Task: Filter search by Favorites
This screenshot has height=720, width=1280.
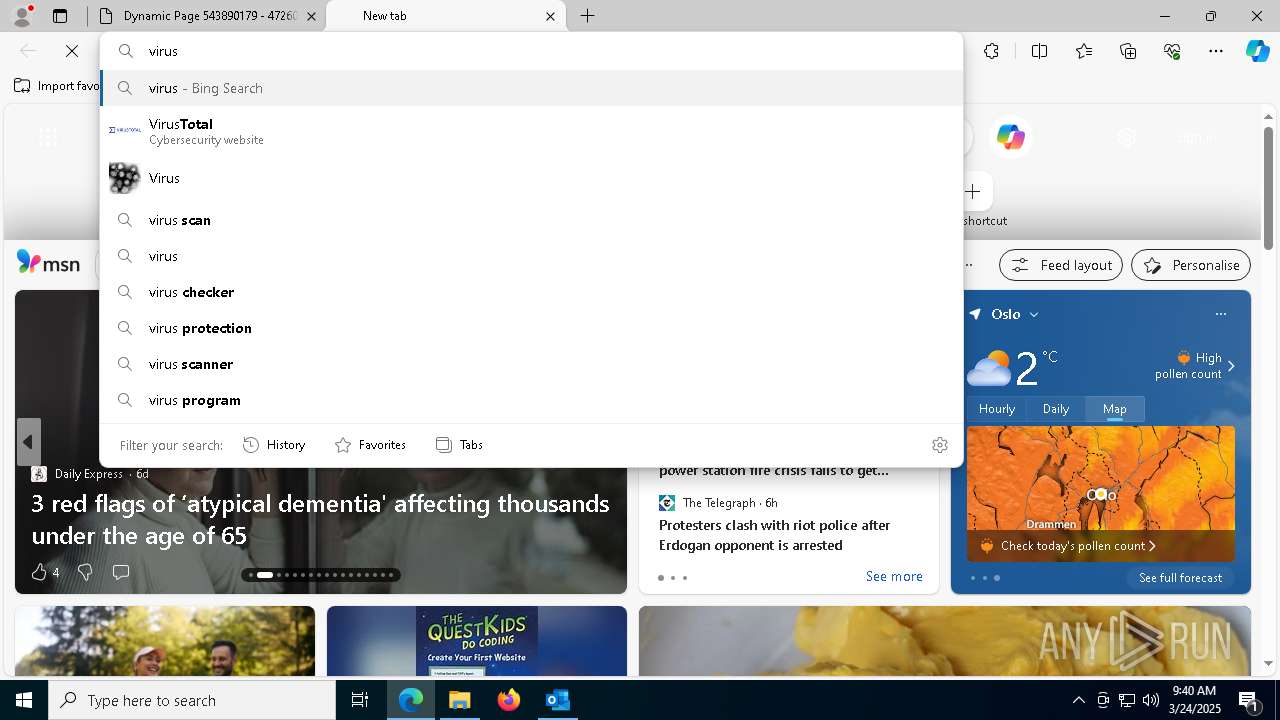Action: point(371,445)
